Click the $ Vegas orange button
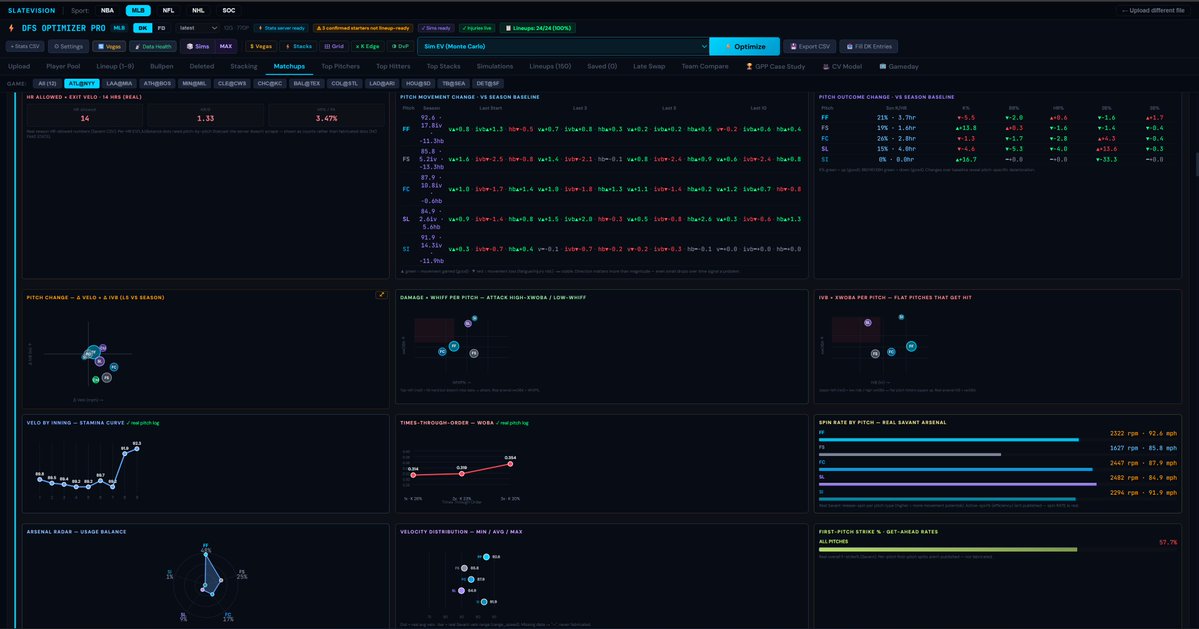The height and width of the screenshot is (629, 1199). pyautogui.click(x=262, y=47)
